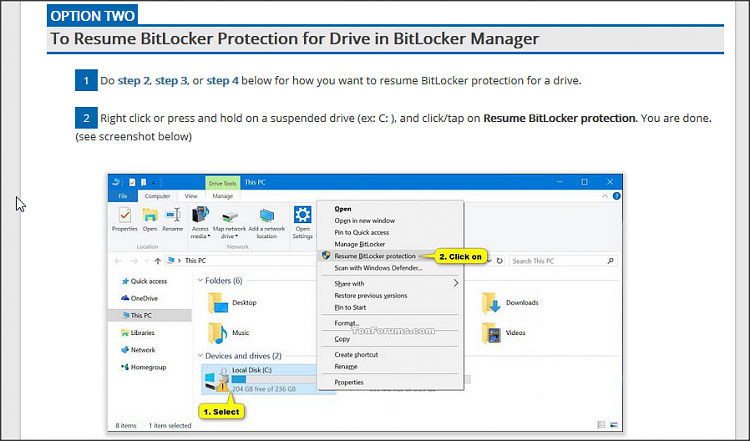Image resolution: width=750 pixels, height=441 pixels.
Task: Click the details view icon in status bar
Action: (601, 425)
